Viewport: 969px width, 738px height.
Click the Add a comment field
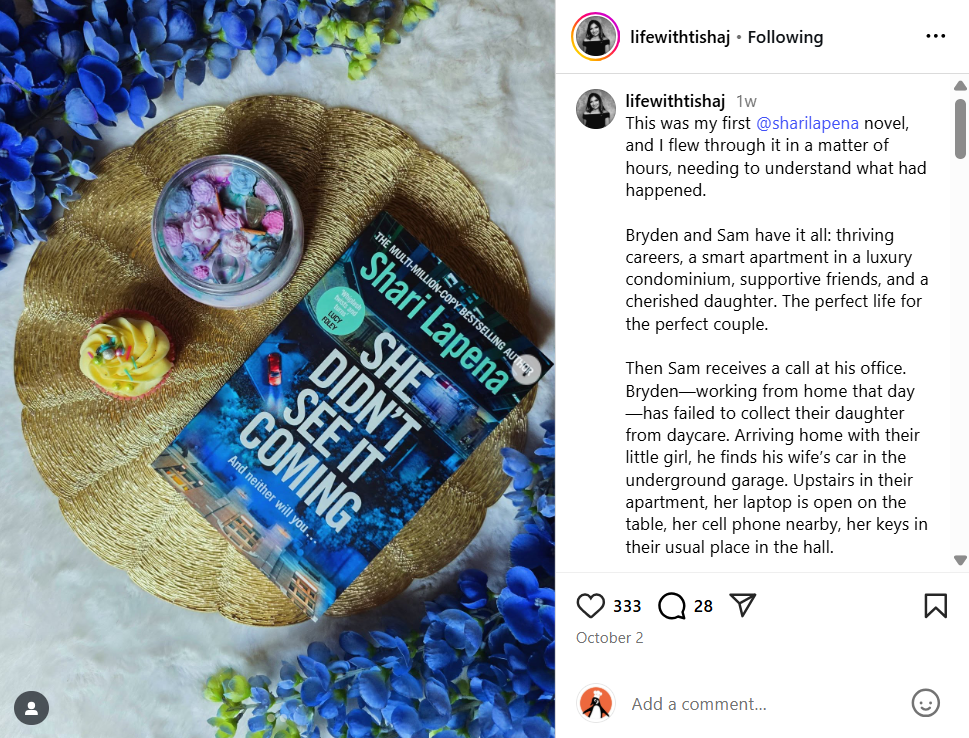click(764, 704)
